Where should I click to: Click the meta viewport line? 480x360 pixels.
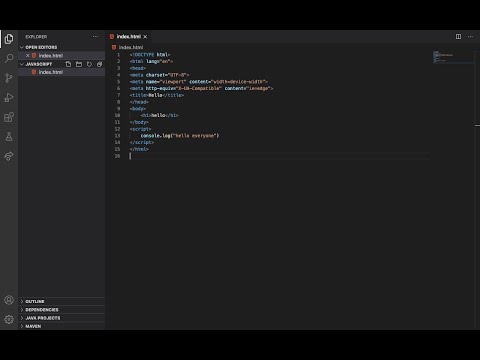click(199, 82)
